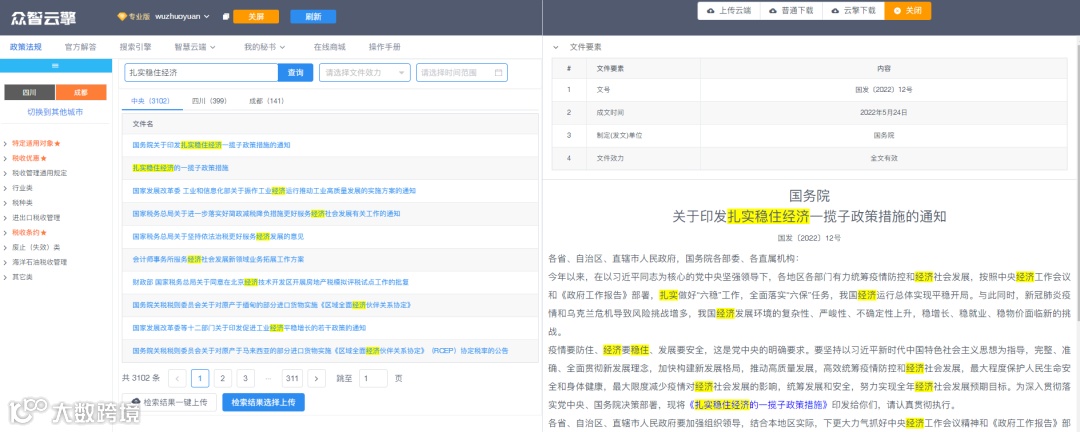Open the 政策法规 menu item
1080x432 pixels.
25,47
